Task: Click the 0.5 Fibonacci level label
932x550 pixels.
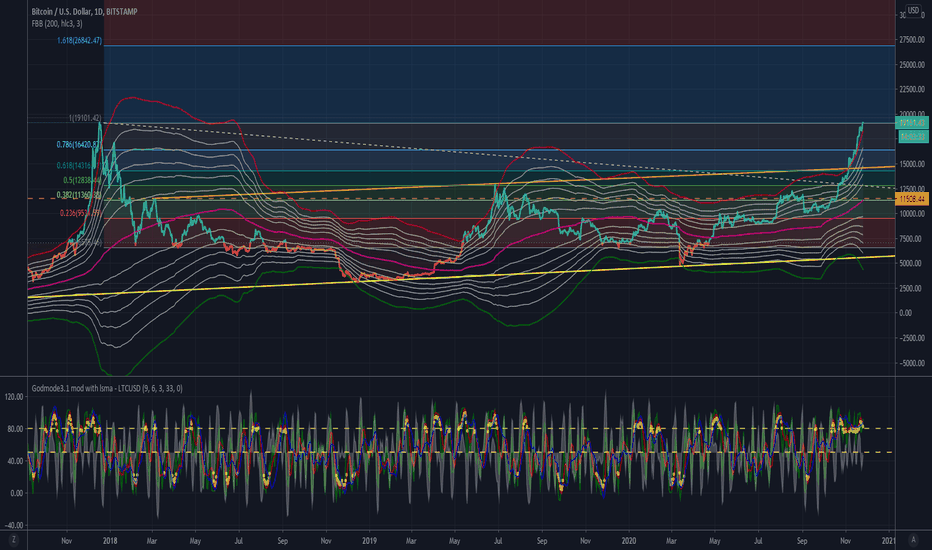Action: (x=82, y=180)
